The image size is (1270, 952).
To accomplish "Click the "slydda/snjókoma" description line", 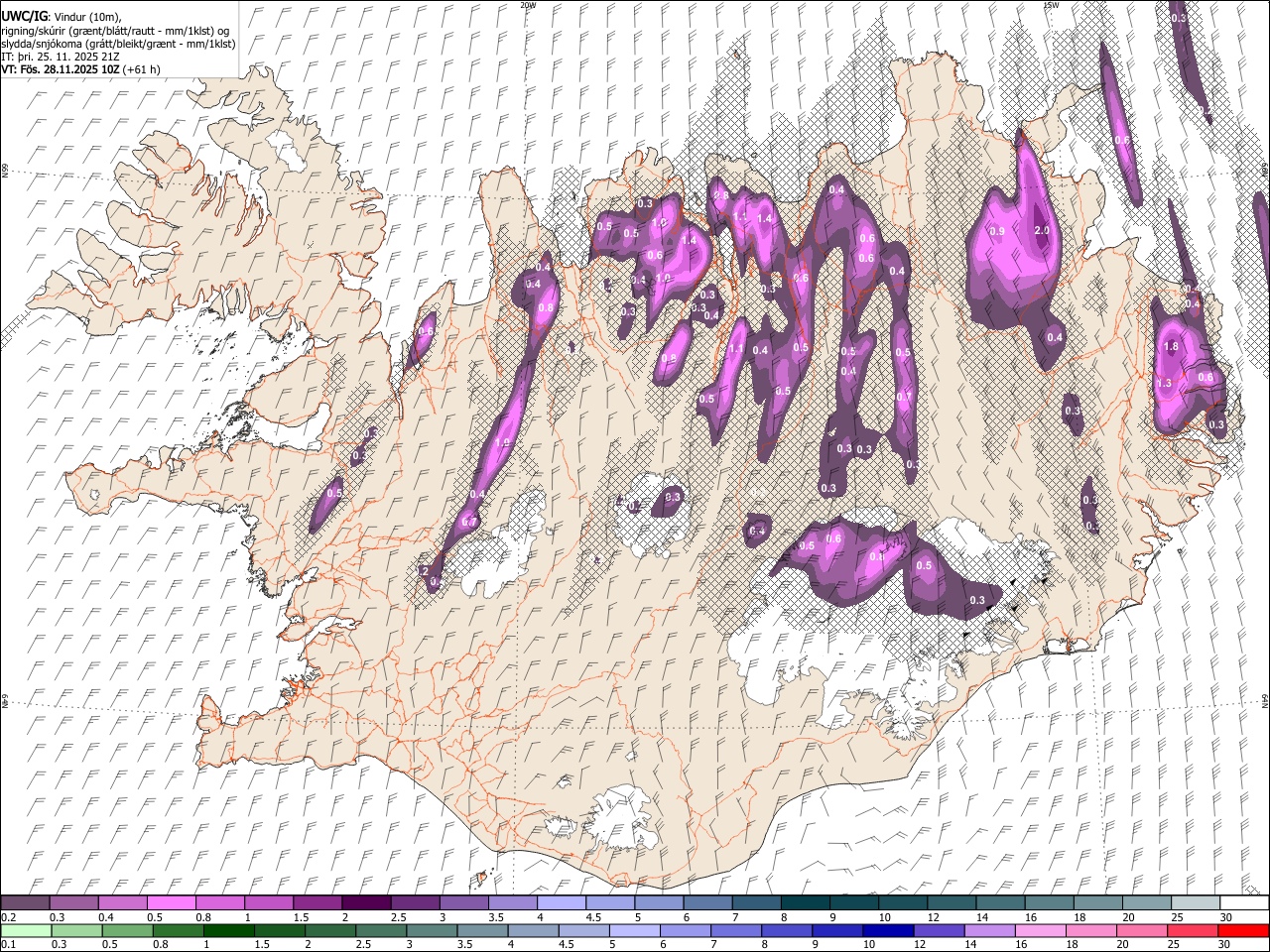I will click(118, 44).
